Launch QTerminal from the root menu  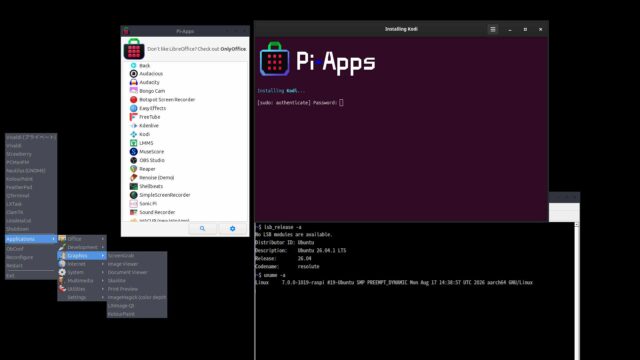click(x=31, y=196)
